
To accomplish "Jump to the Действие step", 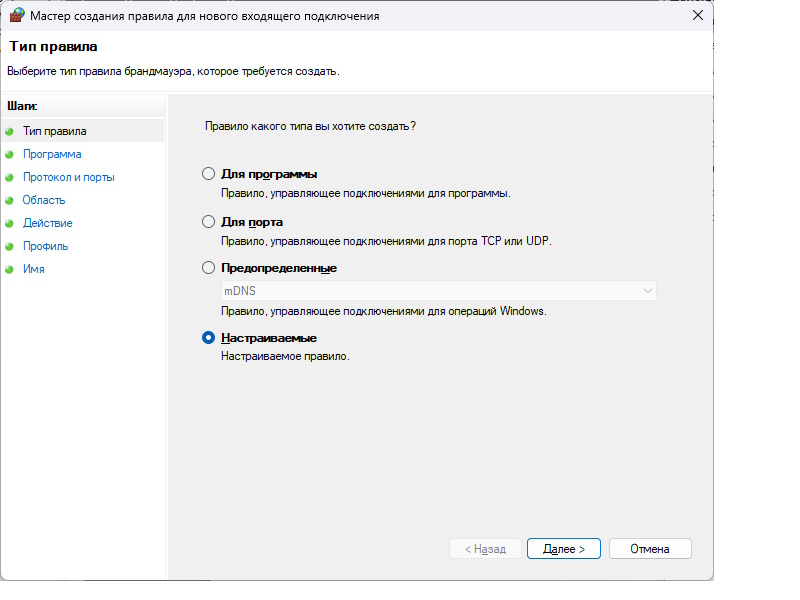I will 47,223.
